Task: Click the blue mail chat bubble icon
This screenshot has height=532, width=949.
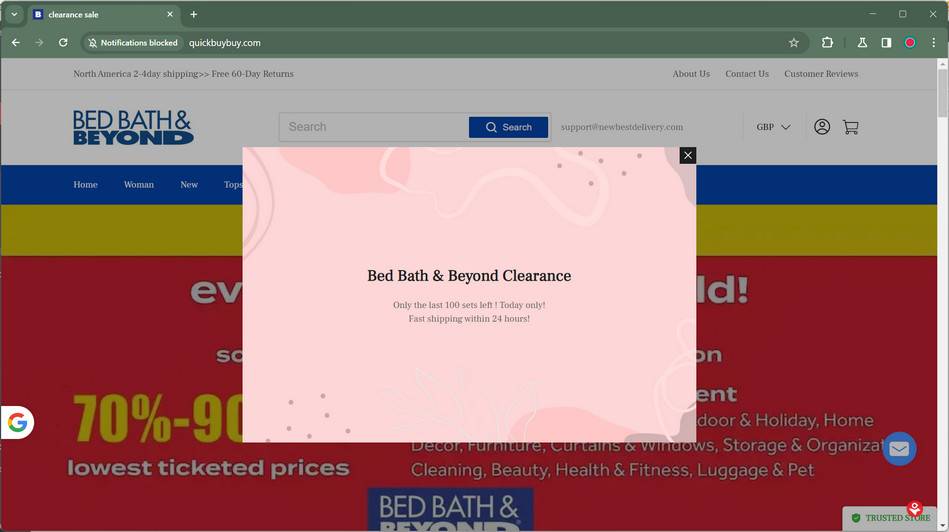Action: [899, 448]
